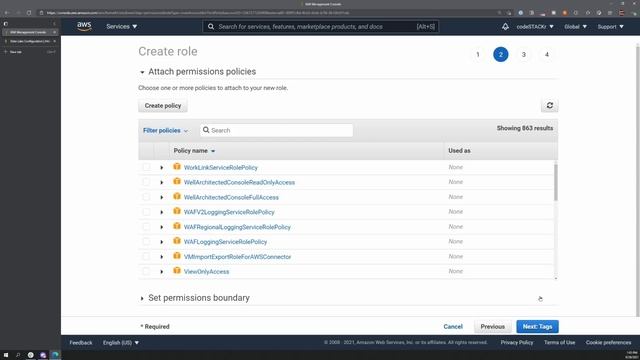The image size is (640, 360).
Task: Click the Next: Tags button
Action: click(x=538, y=327)
